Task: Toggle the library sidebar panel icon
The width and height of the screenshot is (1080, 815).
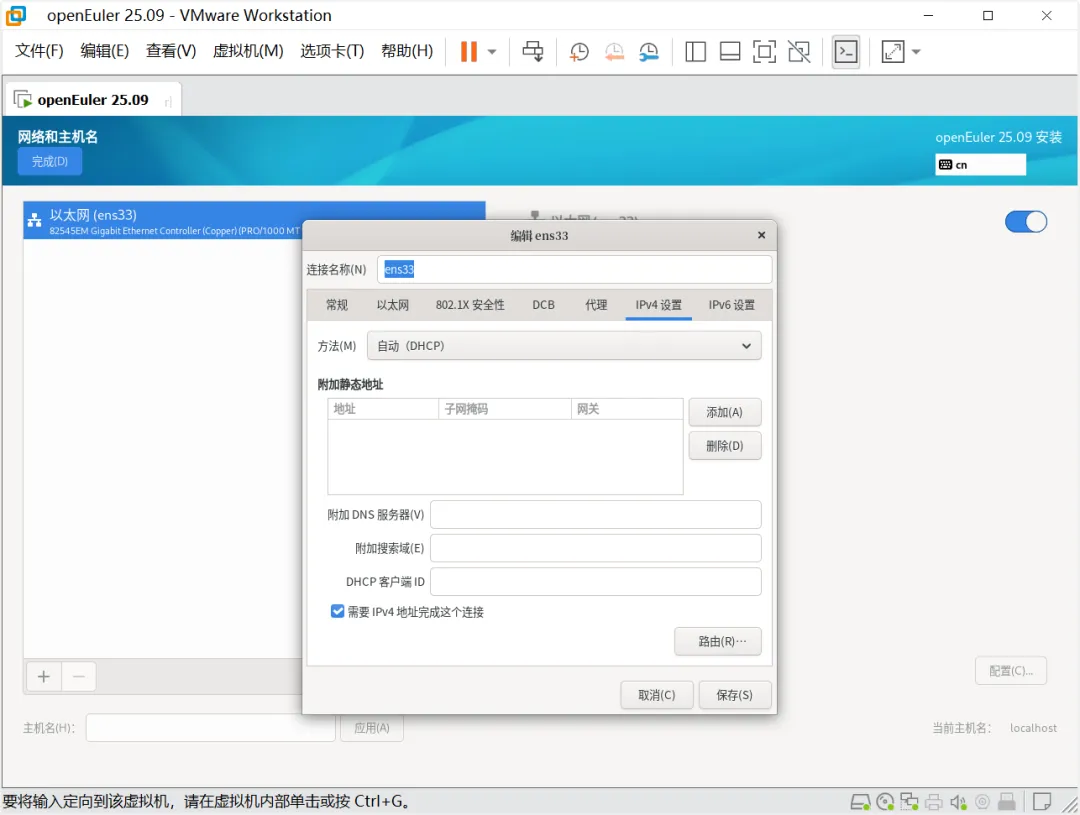Action: 696,52
